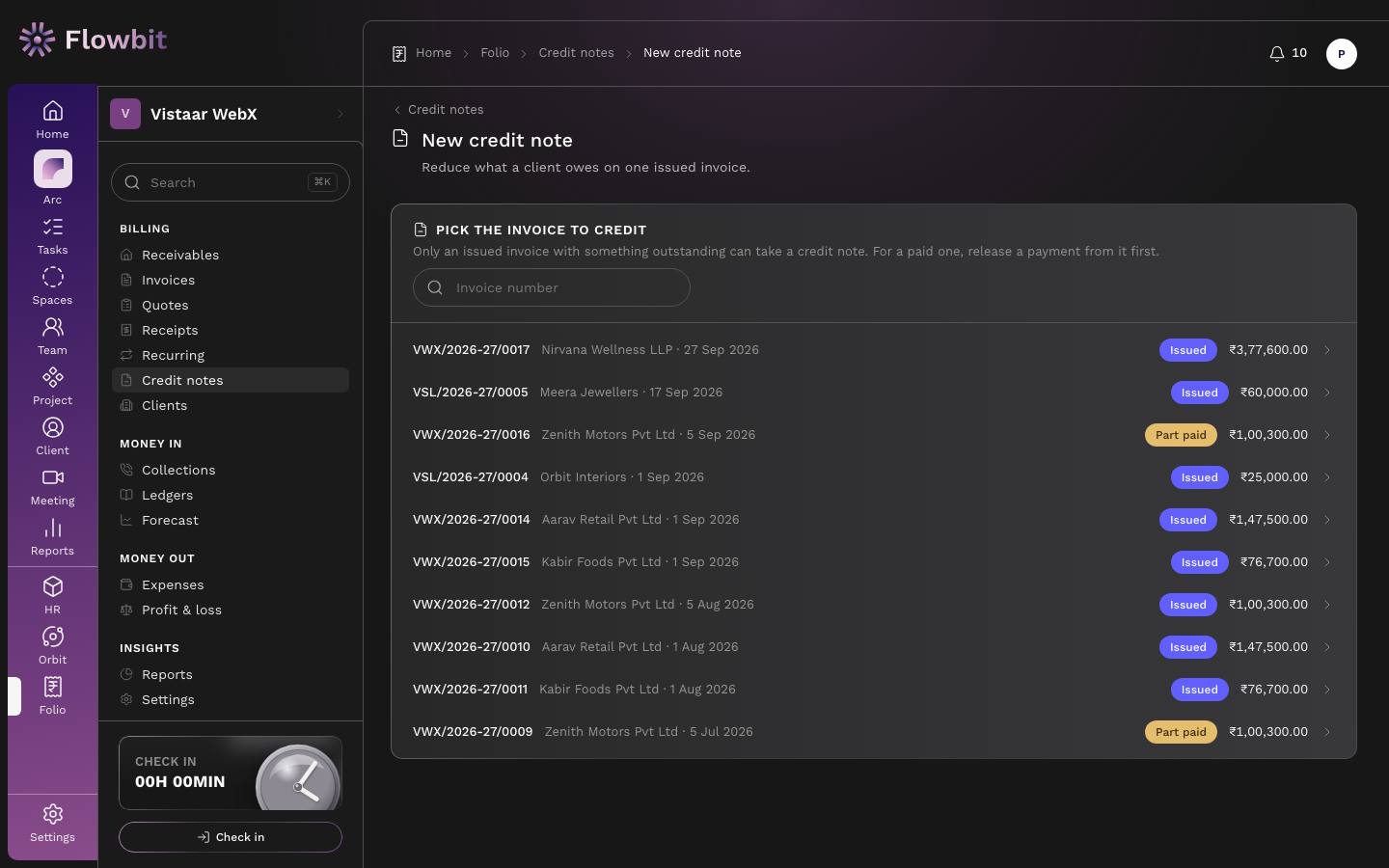Open Spaces in the left rail
This screenshot has height=868, width=1389.
(52, 286)
